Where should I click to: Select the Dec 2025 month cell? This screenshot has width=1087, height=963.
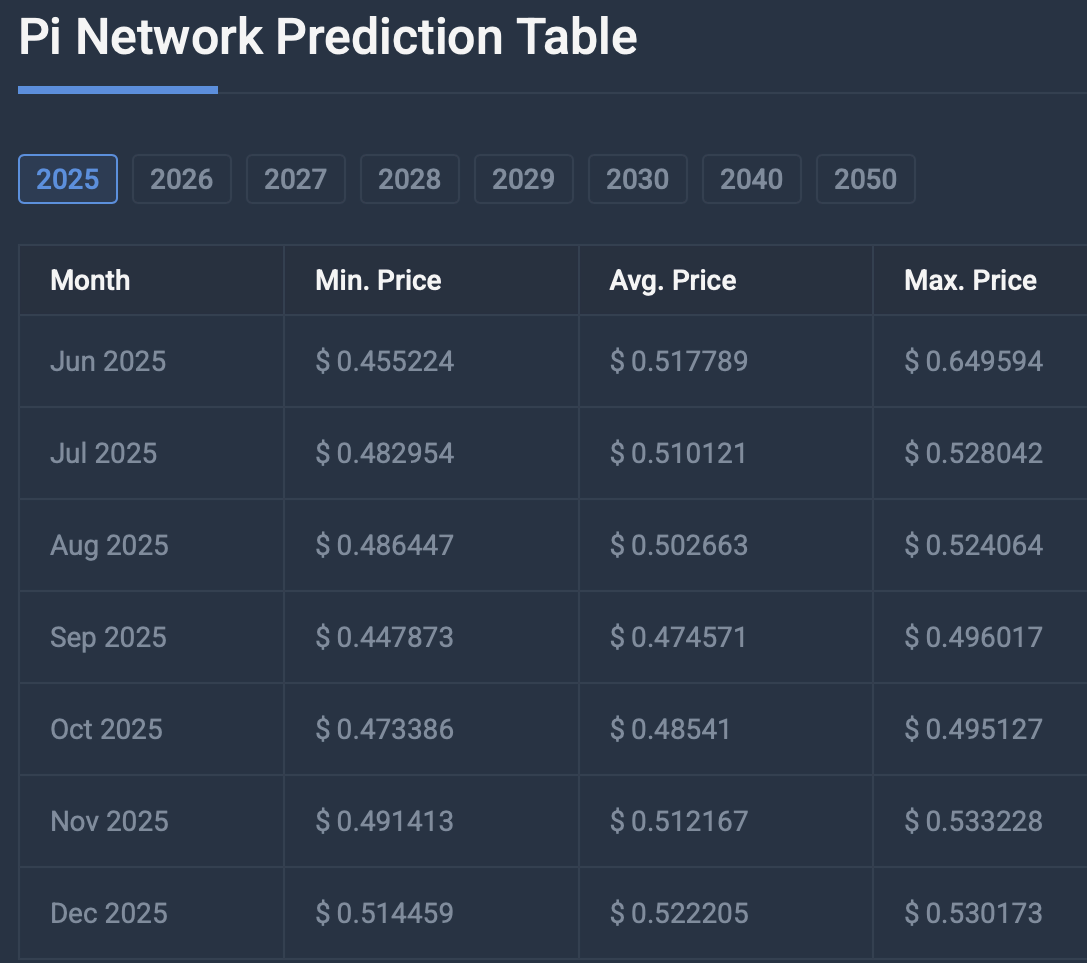click(109, 913)
